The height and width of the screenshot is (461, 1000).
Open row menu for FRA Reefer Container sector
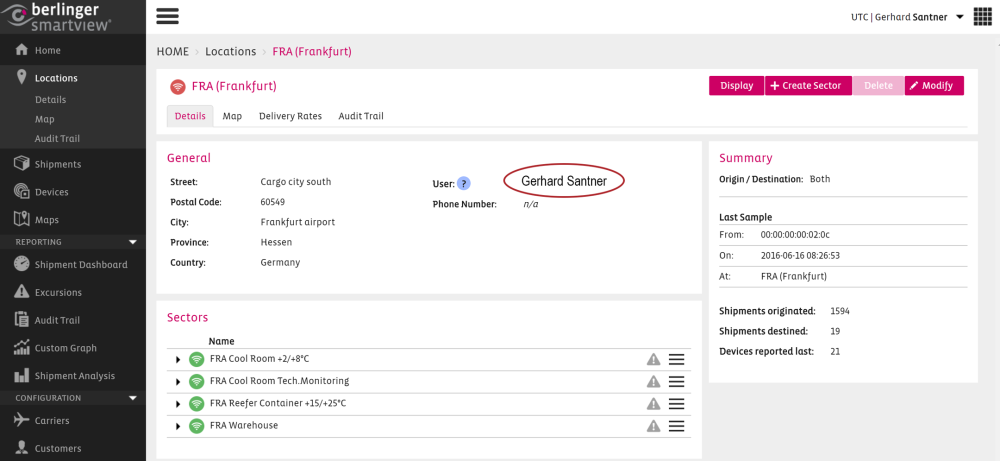point(676,404)
